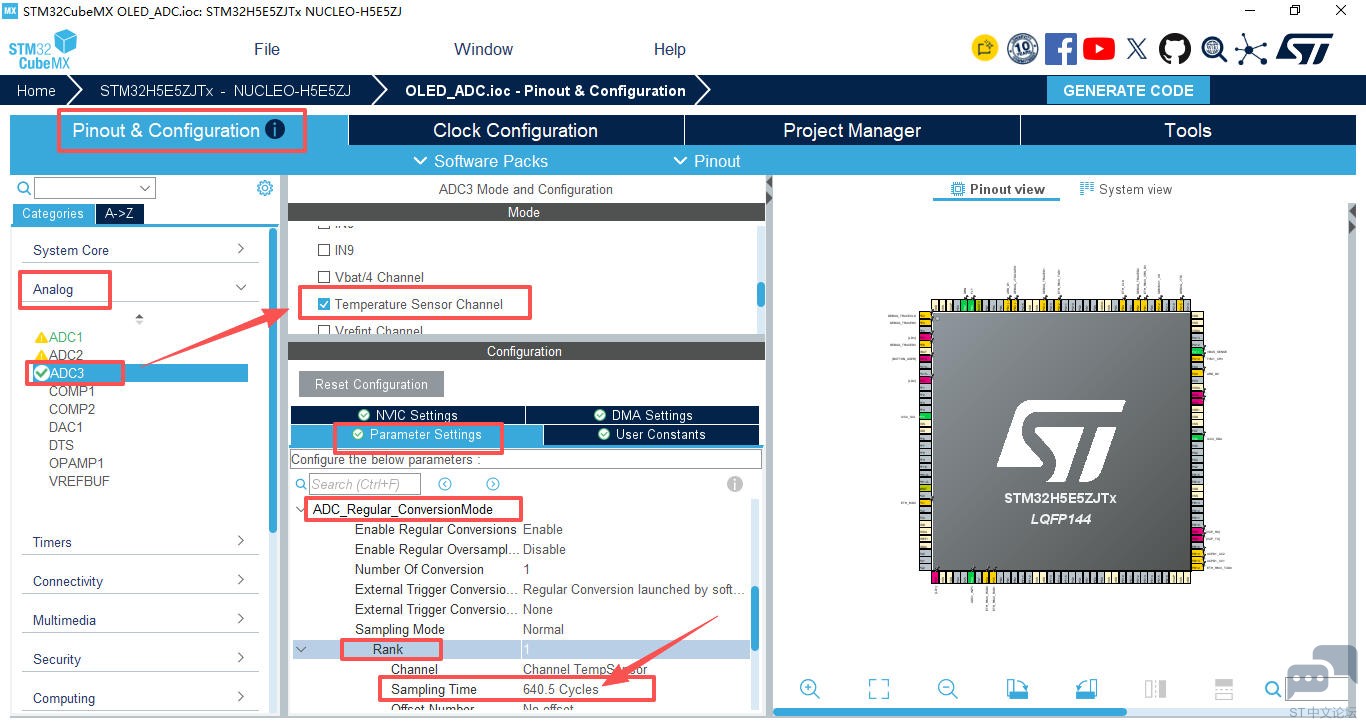
Task: Click the network nodes community icon
Action: pos(1251,49)
